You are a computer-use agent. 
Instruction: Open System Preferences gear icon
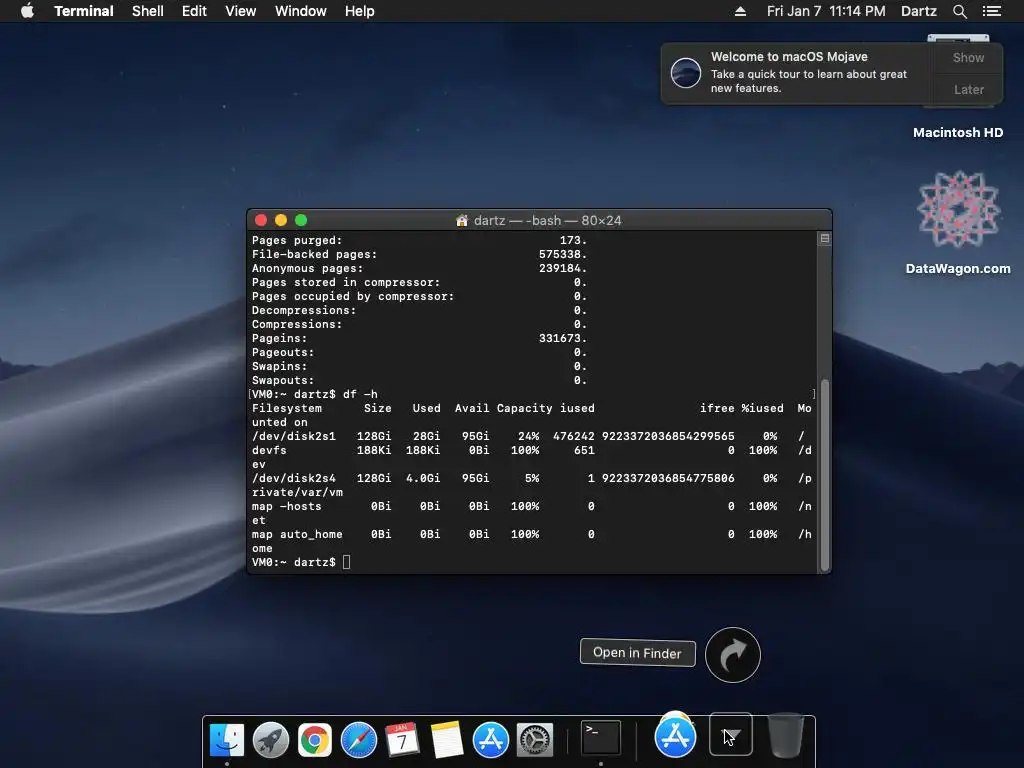[535, 740]
